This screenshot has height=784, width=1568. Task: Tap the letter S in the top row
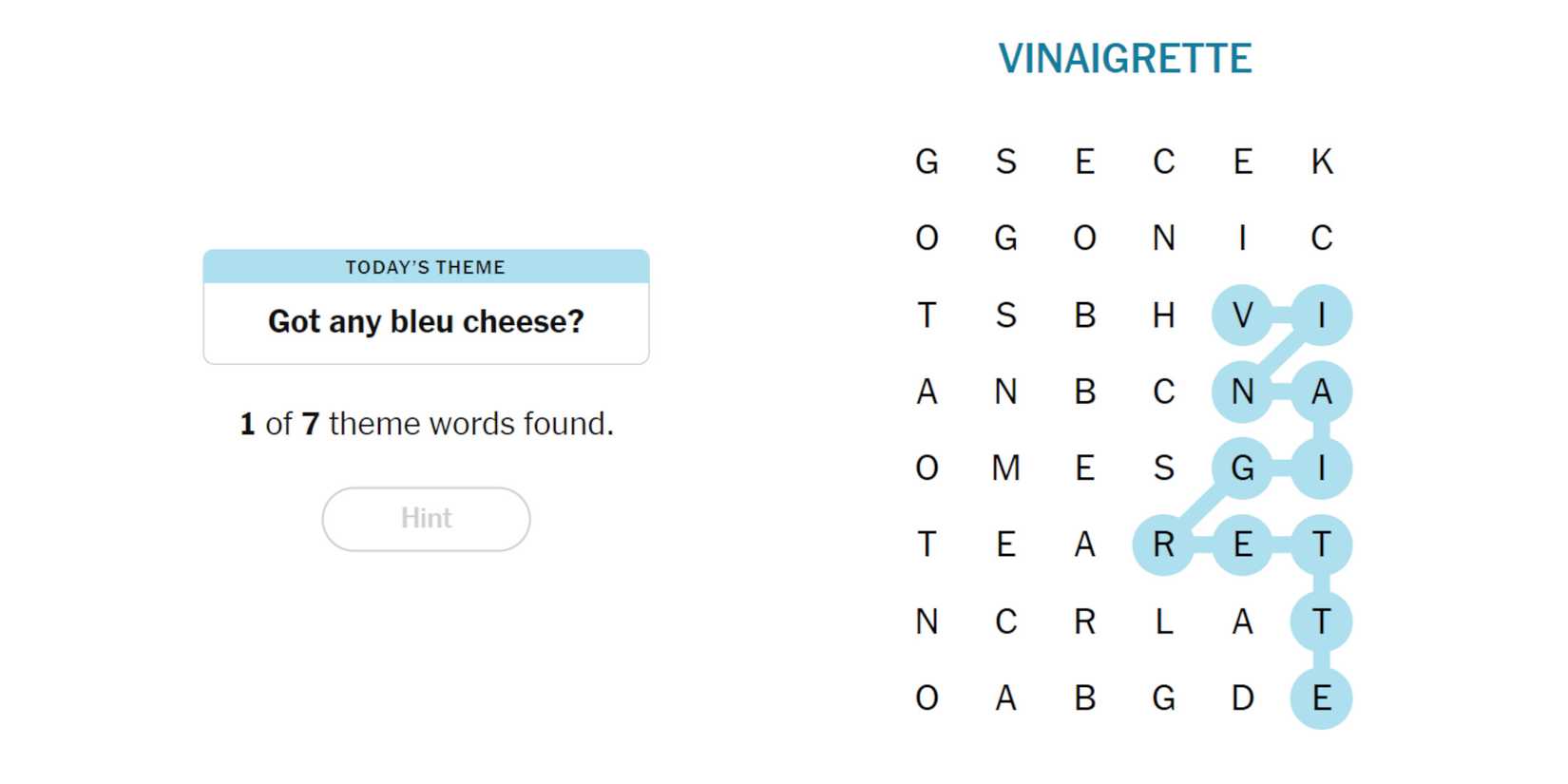pyautogui.click(x=1005, y=162)
